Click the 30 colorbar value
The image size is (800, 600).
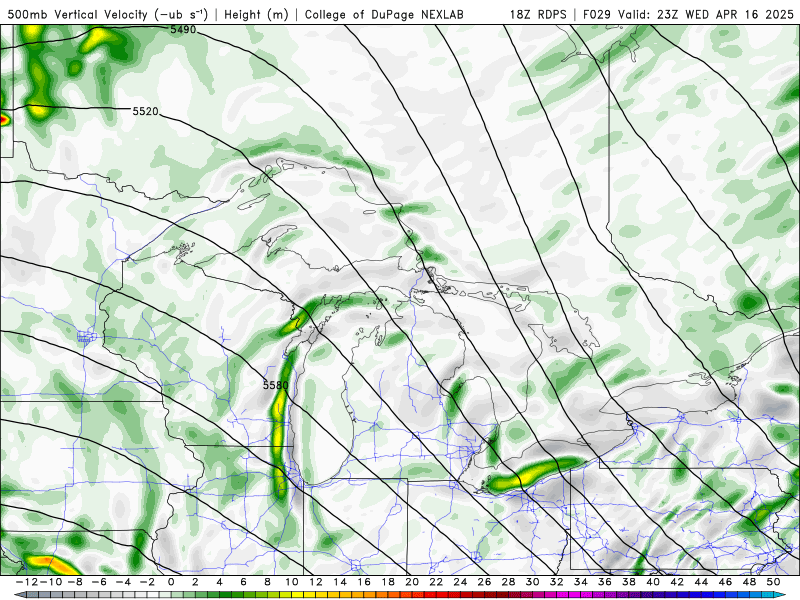(x=533, y=582)
